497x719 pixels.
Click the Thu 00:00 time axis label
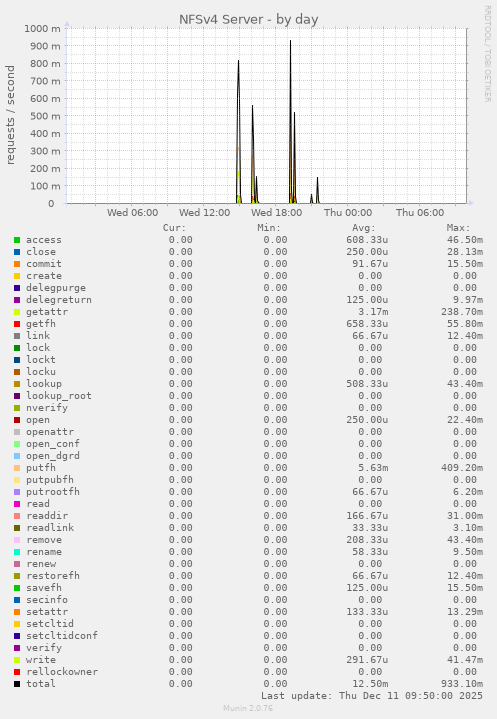coord(348,213)
